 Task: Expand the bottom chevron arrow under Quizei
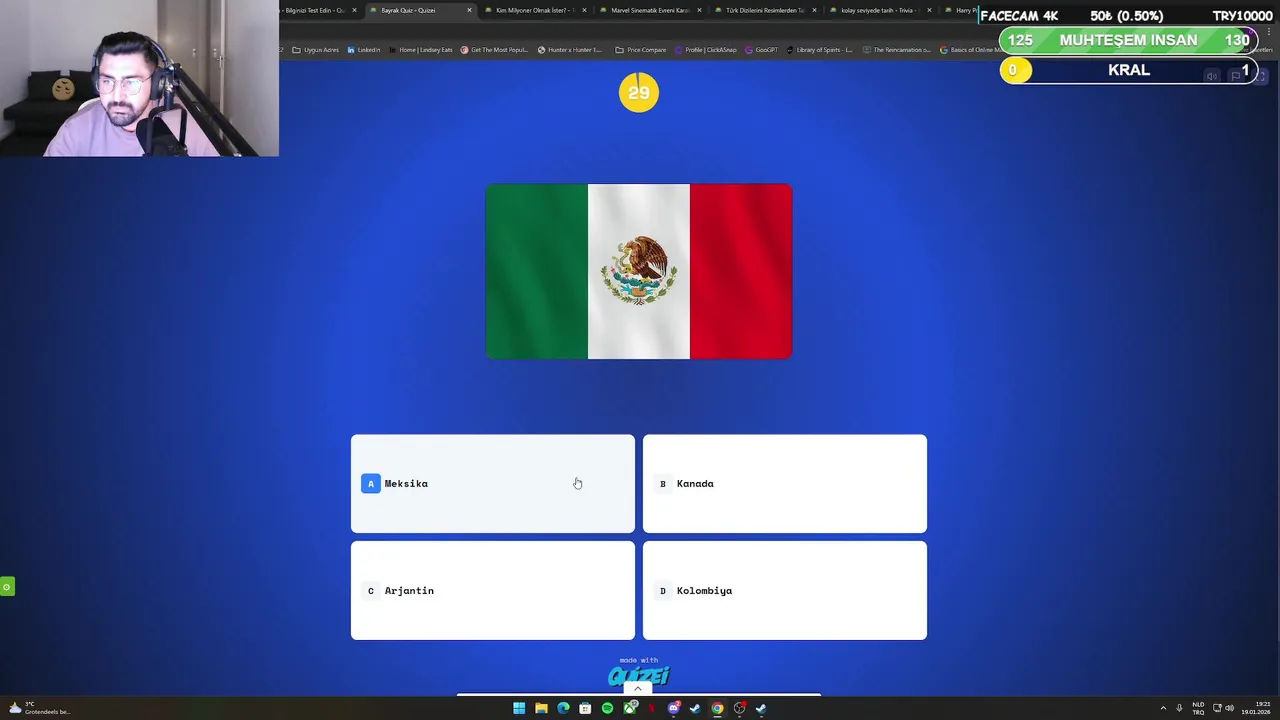(638, 689)
